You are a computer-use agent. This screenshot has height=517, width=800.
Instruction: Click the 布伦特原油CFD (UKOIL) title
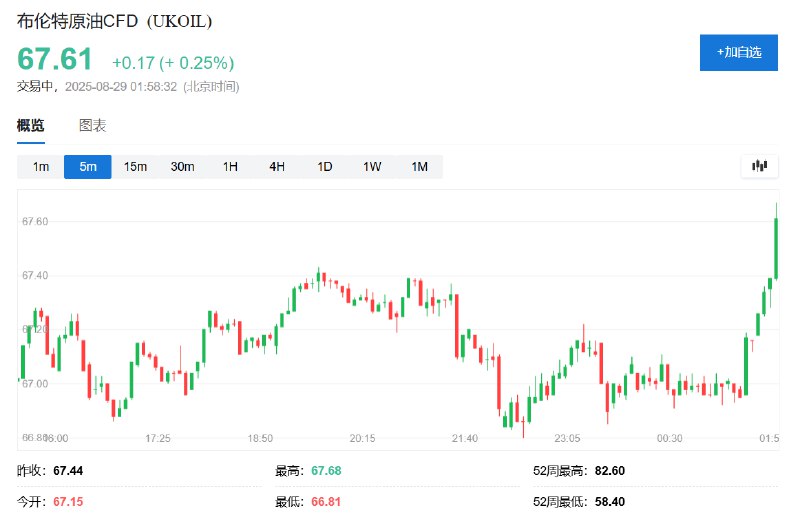pos(114,21)
